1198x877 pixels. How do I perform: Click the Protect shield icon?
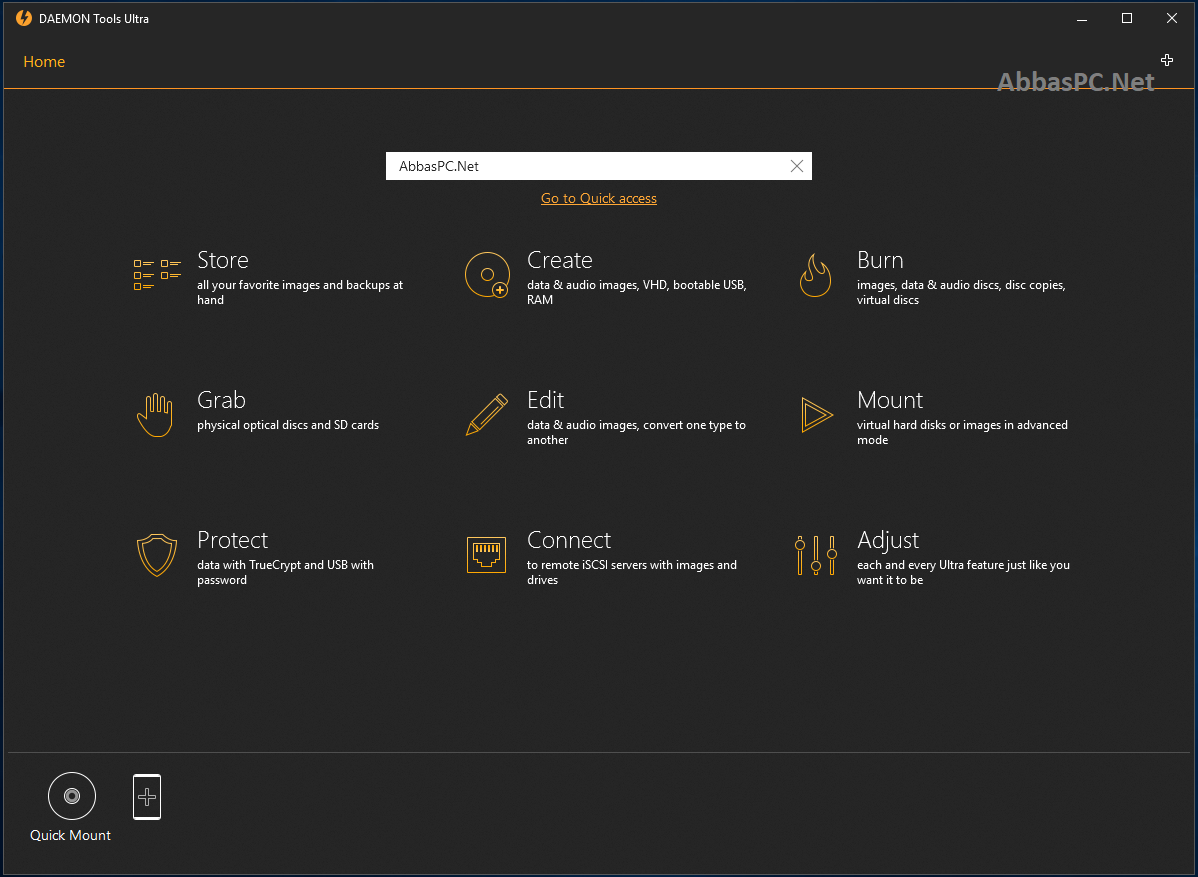pyautogui.click(x=157, y=555)
